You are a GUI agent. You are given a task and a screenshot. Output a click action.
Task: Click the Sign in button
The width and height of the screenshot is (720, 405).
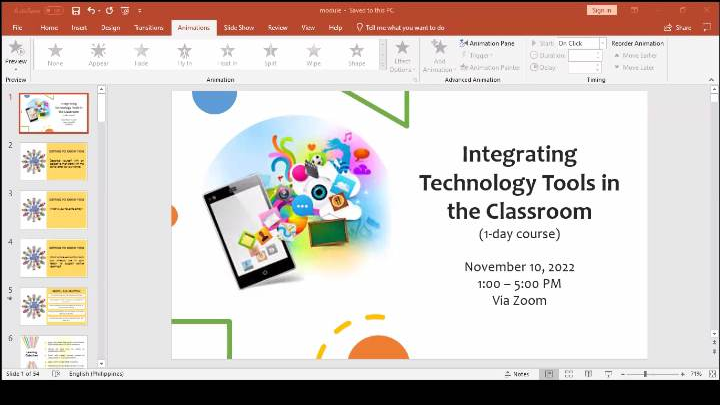pos(601,10)
